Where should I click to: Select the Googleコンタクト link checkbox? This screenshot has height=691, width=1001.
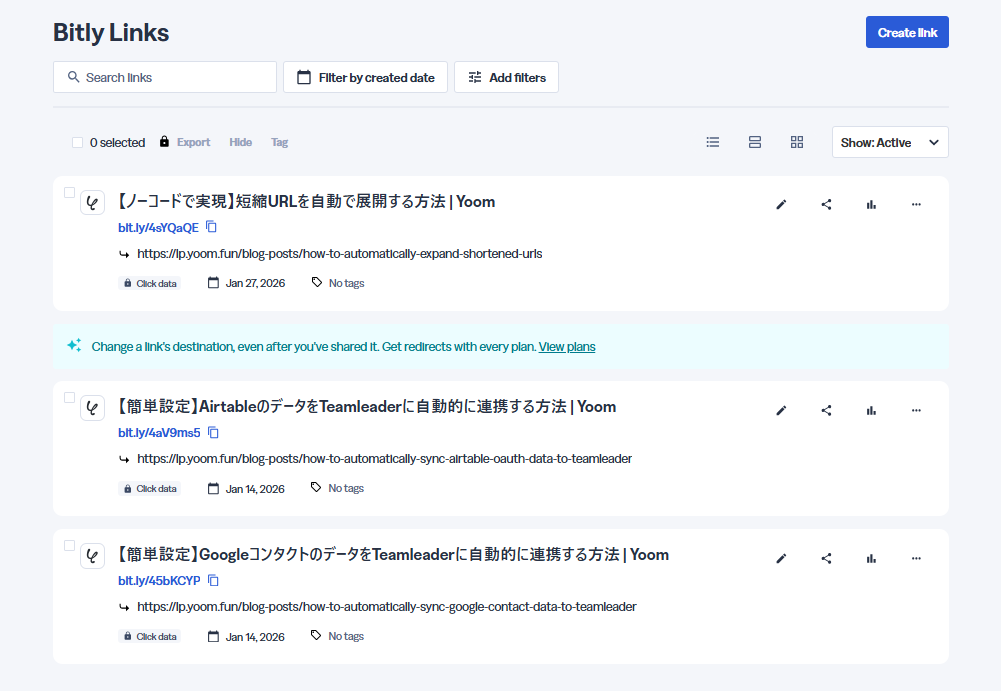[70, 545]
